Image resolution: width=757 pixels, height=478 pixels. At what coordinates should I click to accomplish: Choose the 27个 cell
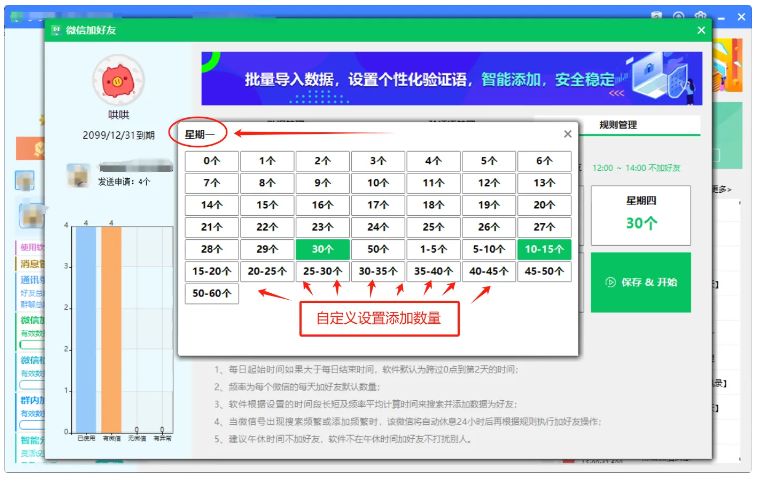544,227
